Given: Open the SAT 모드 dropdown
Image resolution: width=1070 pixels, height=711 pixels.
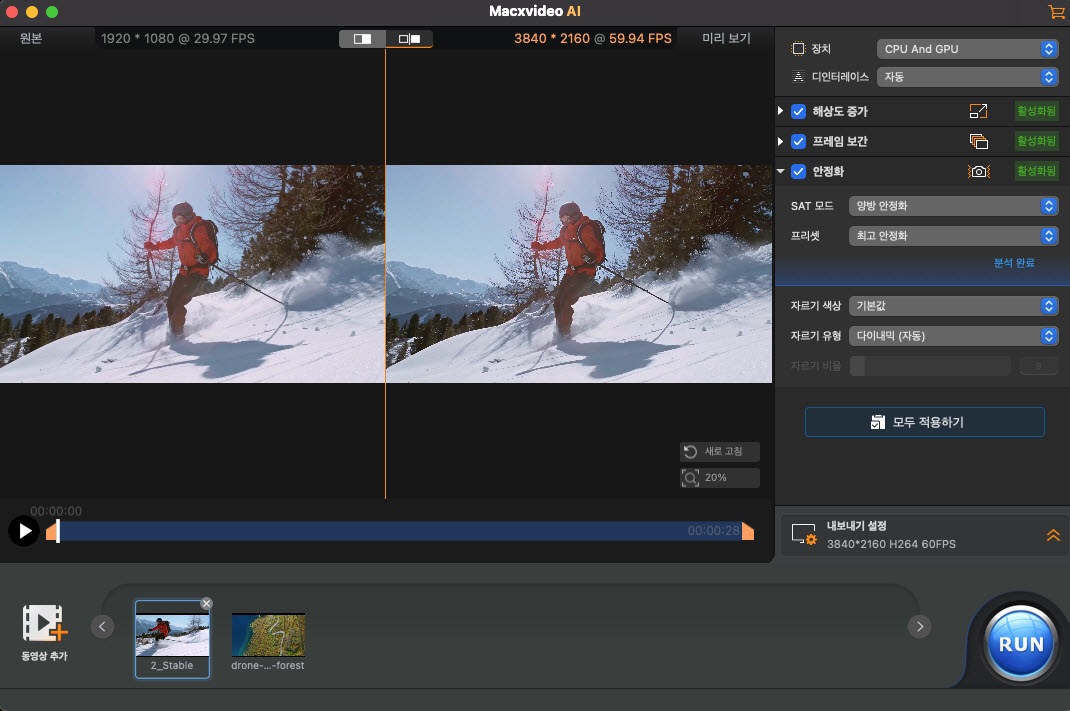Looking at the screenshot, I should pos(952,206).
